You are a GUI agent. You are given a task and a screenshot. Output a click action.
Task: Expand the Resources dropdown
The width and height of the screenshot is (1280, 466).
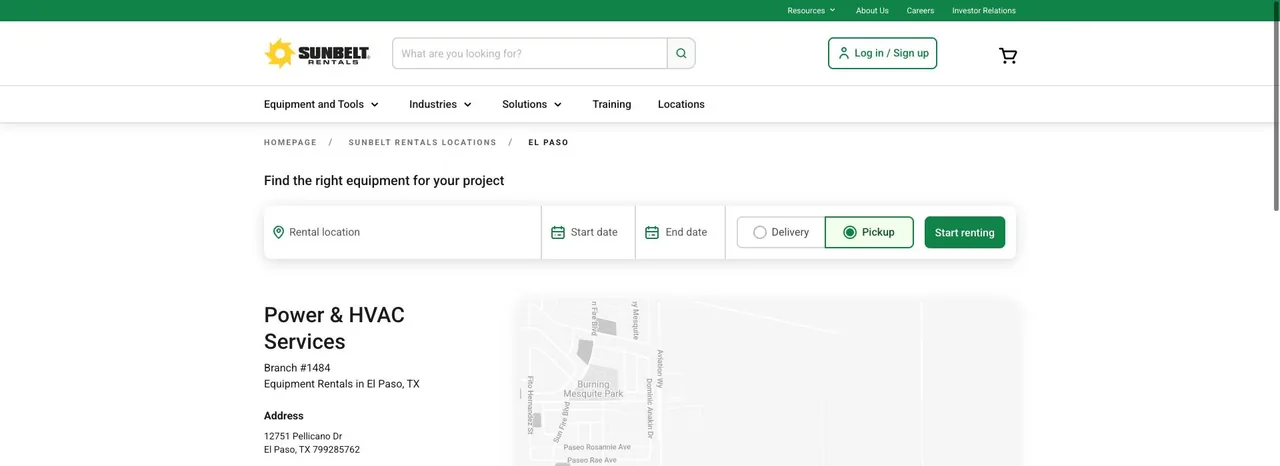811,10
